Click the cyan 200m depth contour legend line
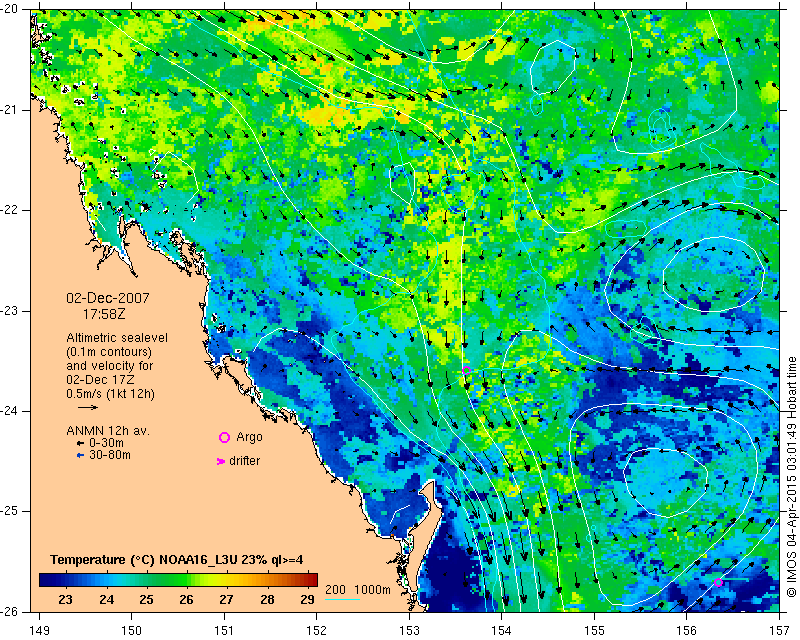Image resolution: width=800 pixels, height=640 pixels. [342, 599]
